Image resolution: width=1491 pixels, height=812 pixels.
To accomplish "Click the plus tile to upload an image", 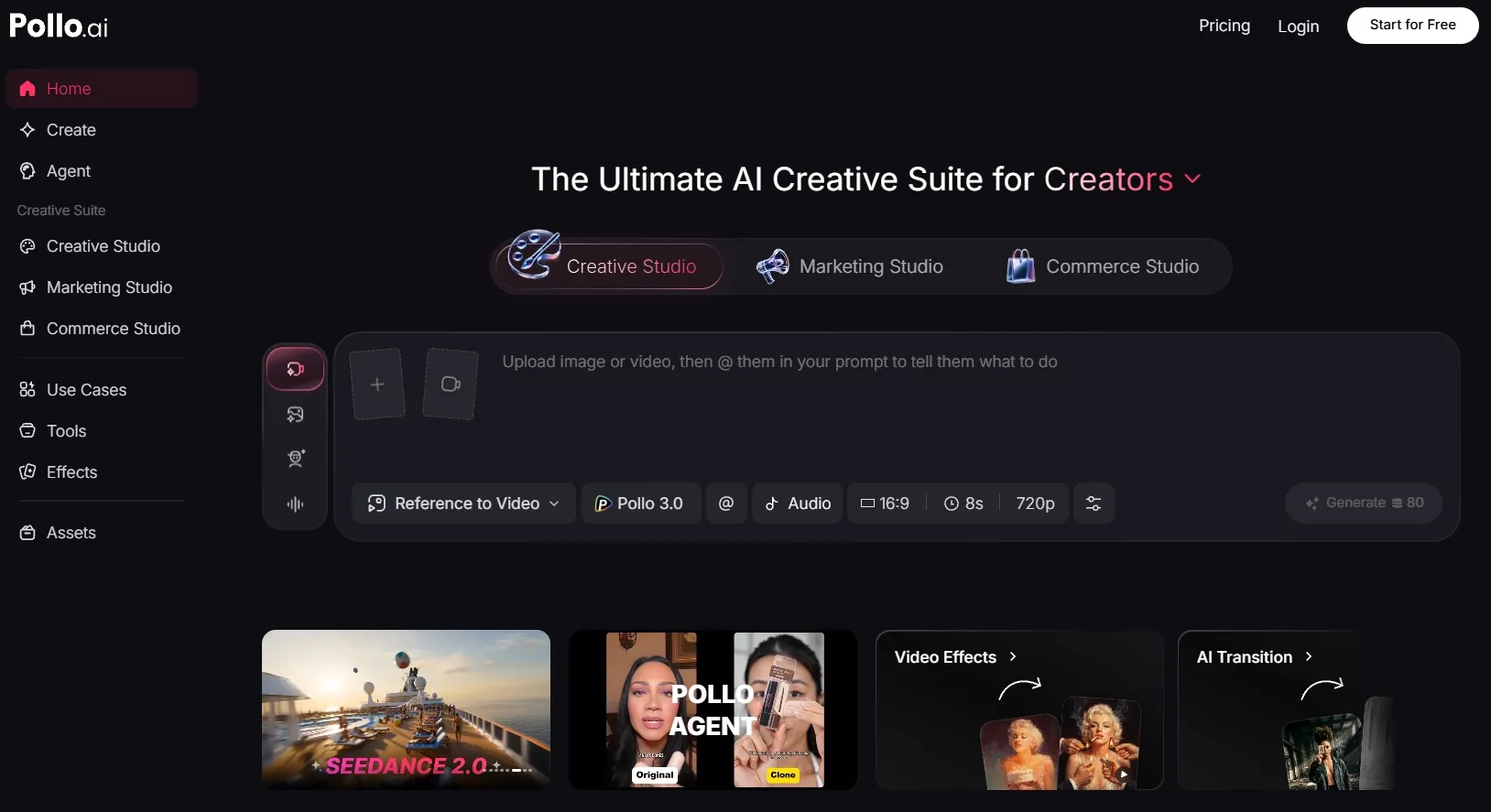I will 377,384.
